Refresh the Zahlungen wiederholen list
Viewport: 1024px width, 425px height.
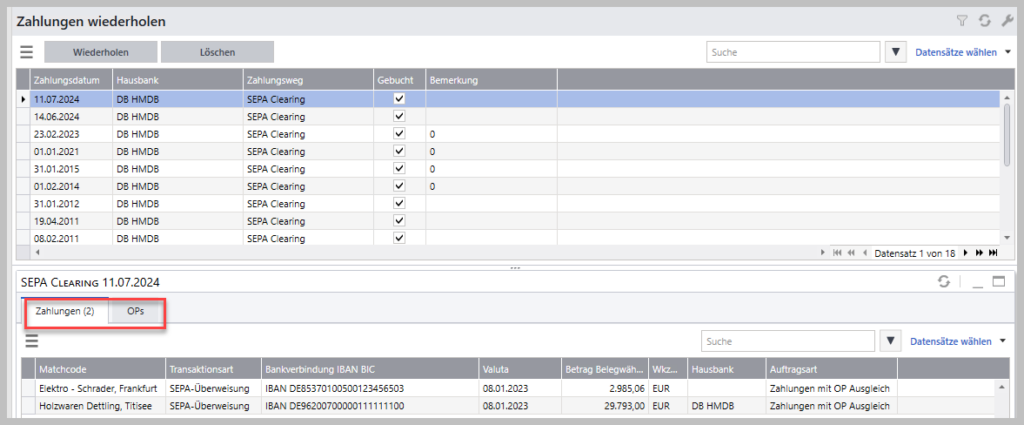984,21
